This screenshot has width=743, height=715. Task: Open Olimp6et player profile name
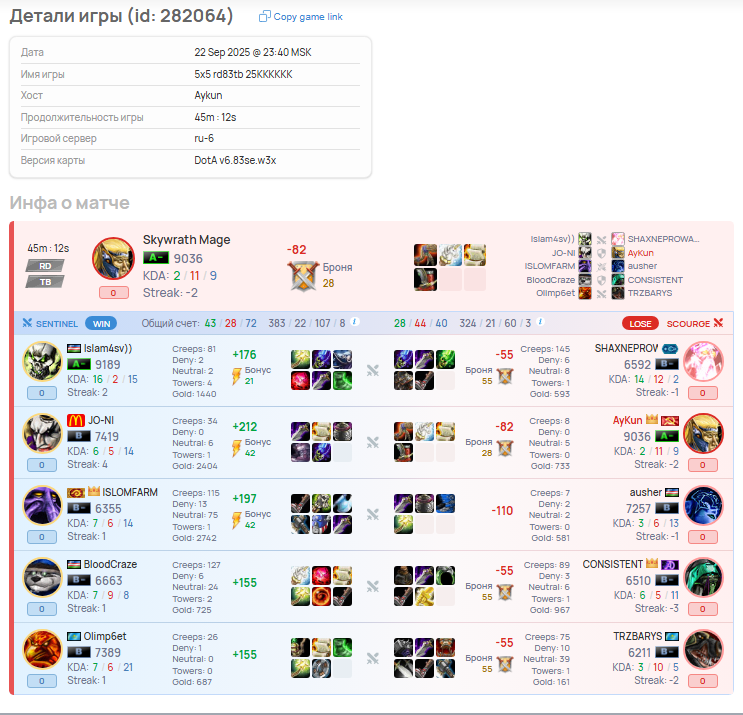[x=105, y=636]
